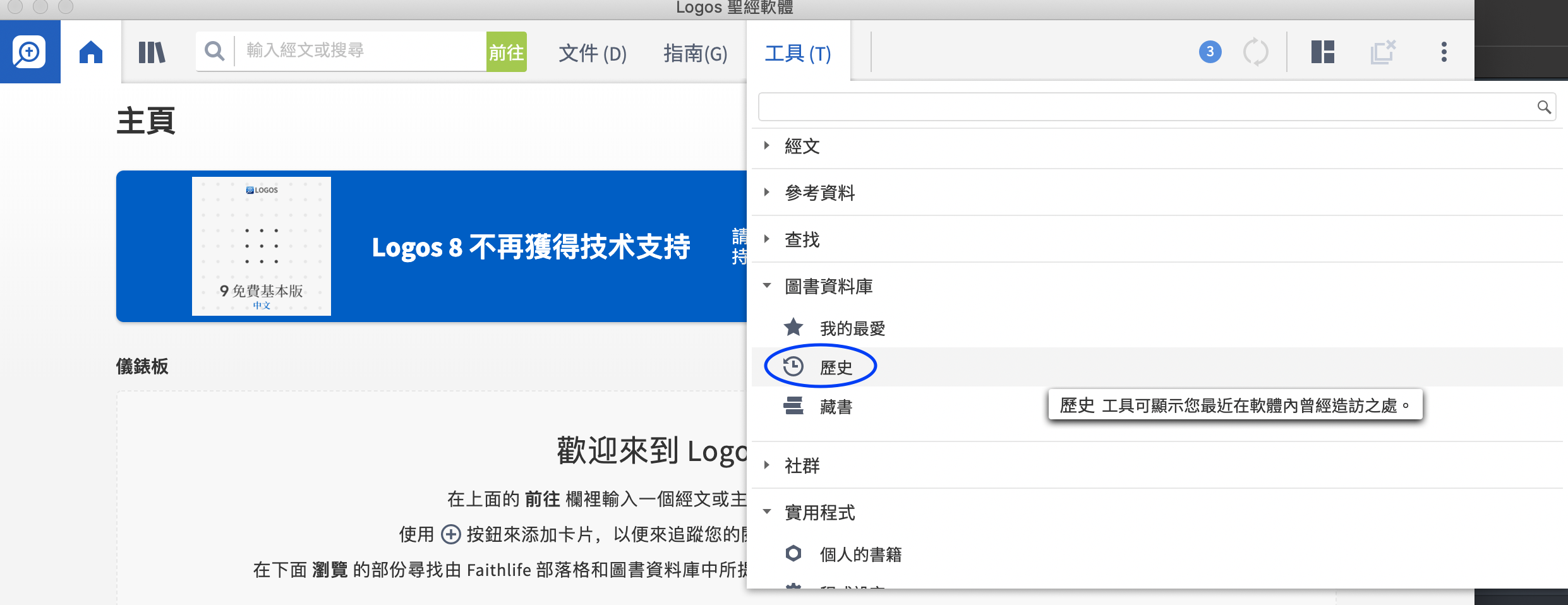Open the three-dot more menu
1568x605 pixels.
point(1444,52)
